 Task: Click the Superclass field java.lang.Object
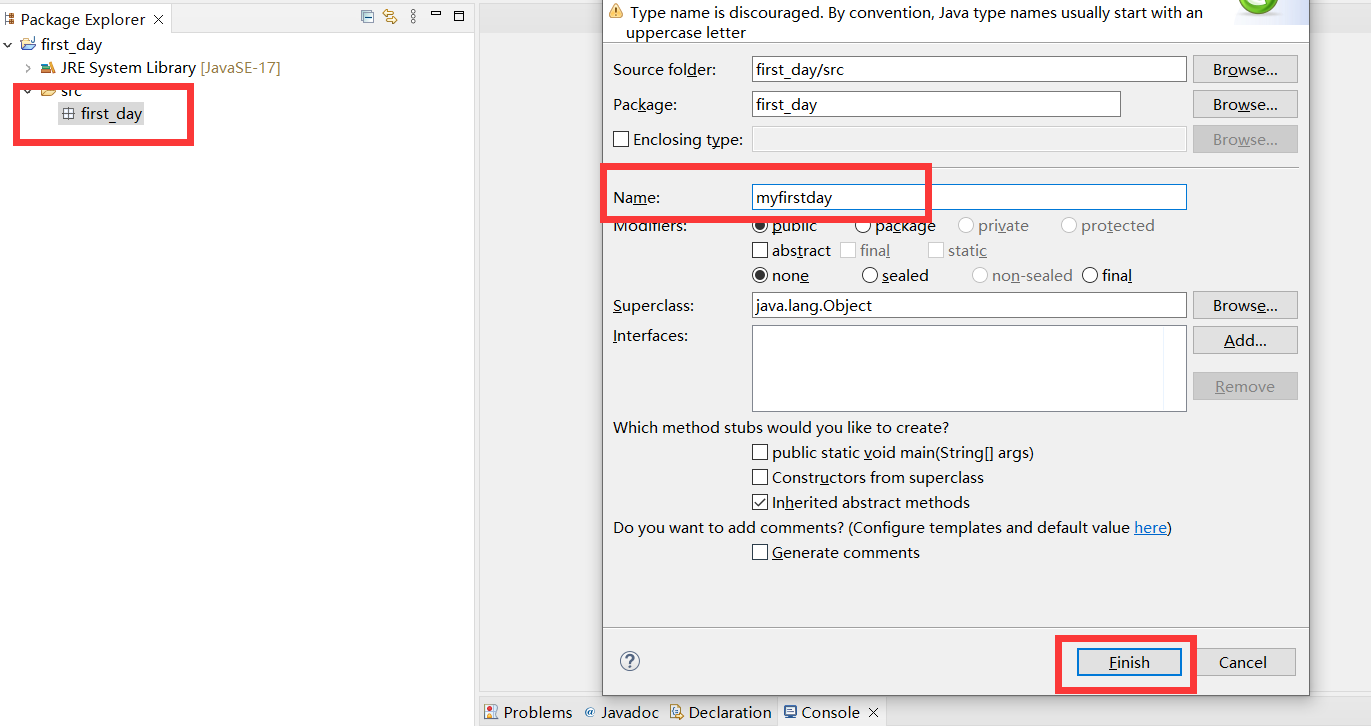point(969,305)
